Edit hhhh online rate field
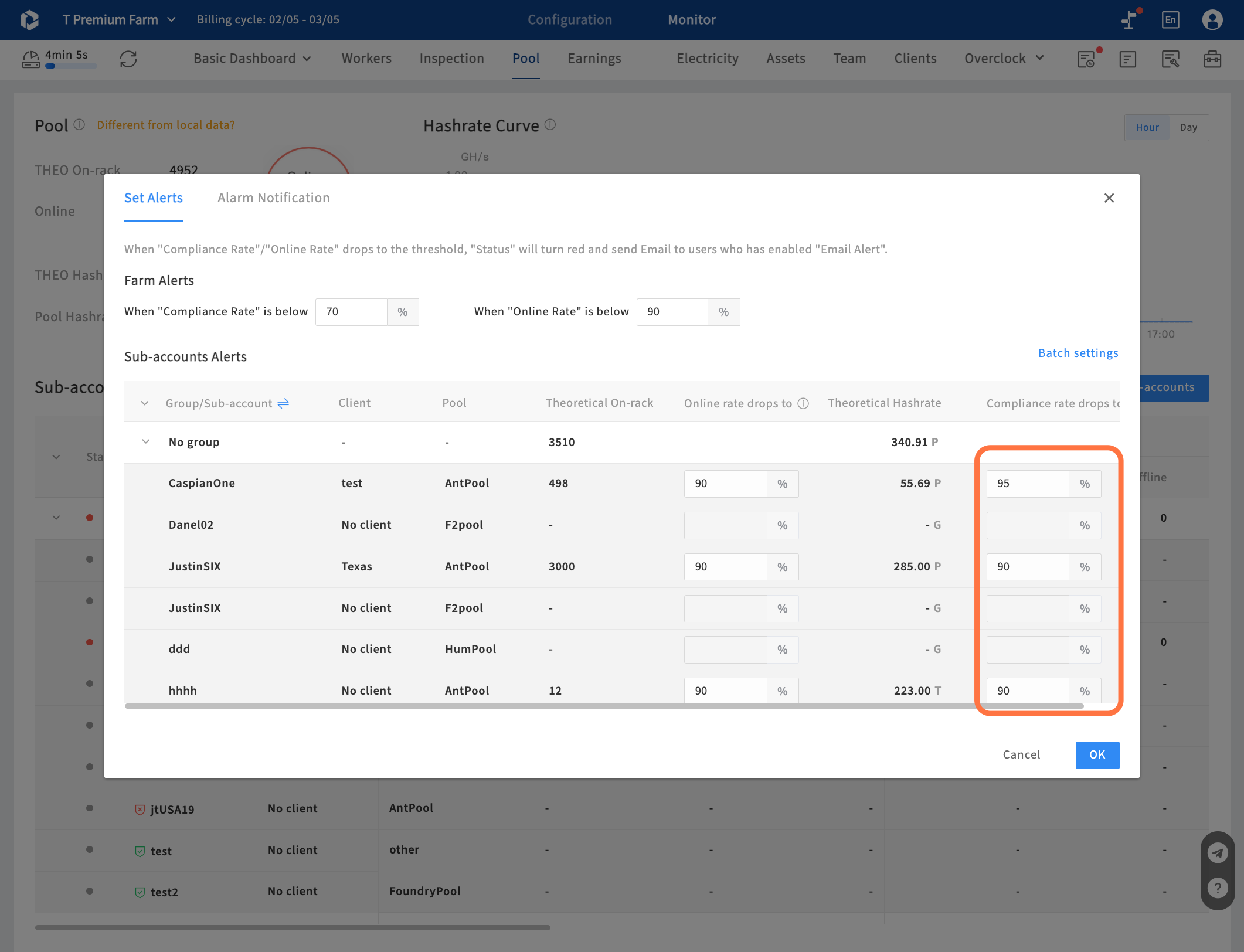Screen dimensions: 1244x952 click(725, 691)
